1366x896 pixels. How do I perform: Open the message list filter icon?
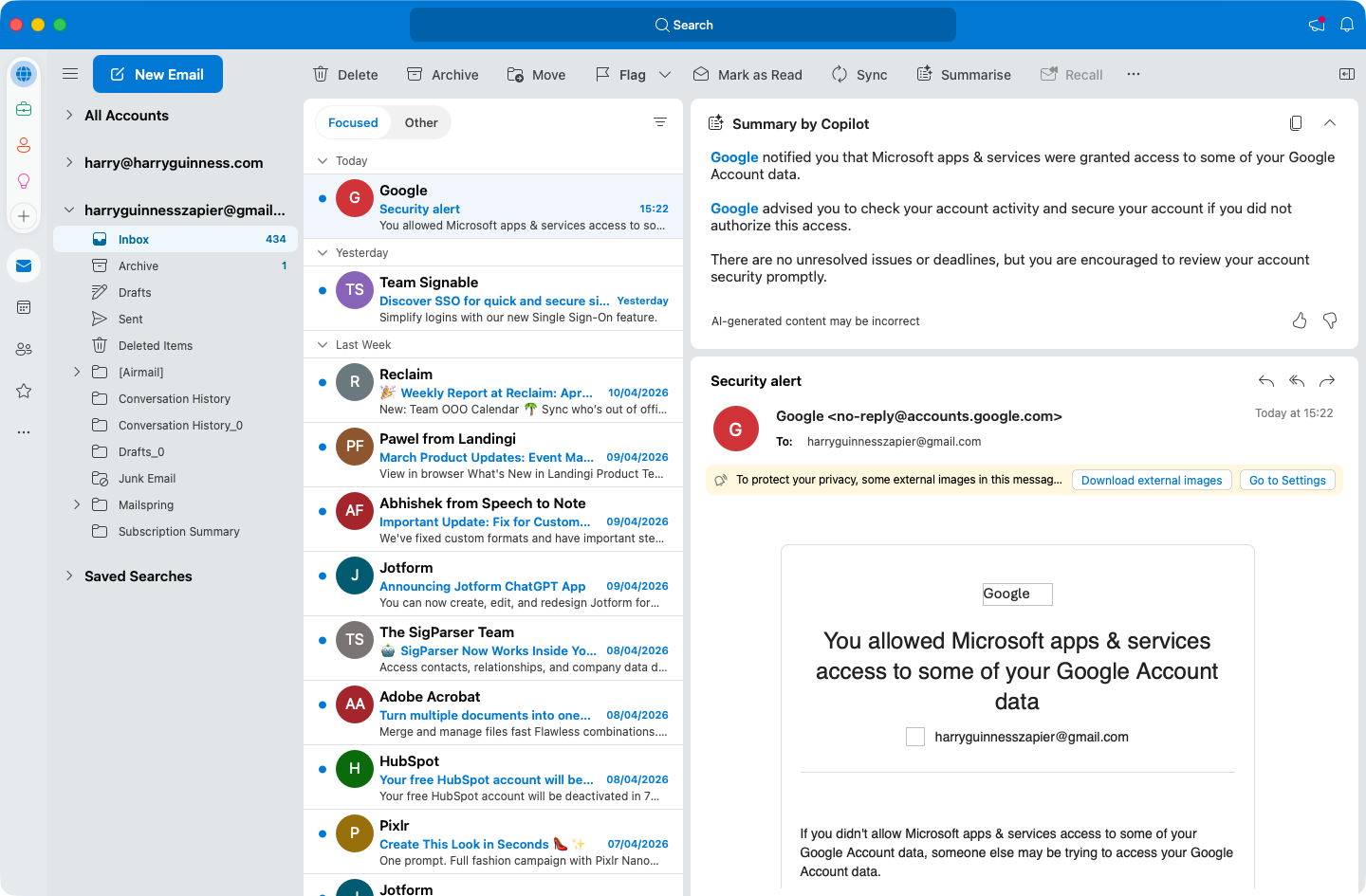(660, 122)
